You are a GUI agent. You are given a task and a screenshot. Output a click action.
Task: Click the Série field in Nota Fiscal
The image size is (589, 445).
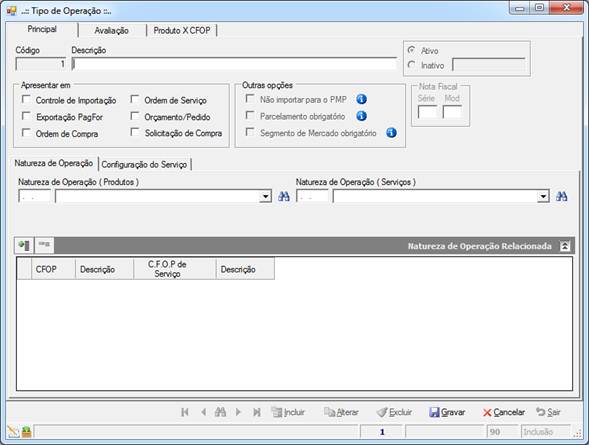pyautogui.click(x=427, y=112)
